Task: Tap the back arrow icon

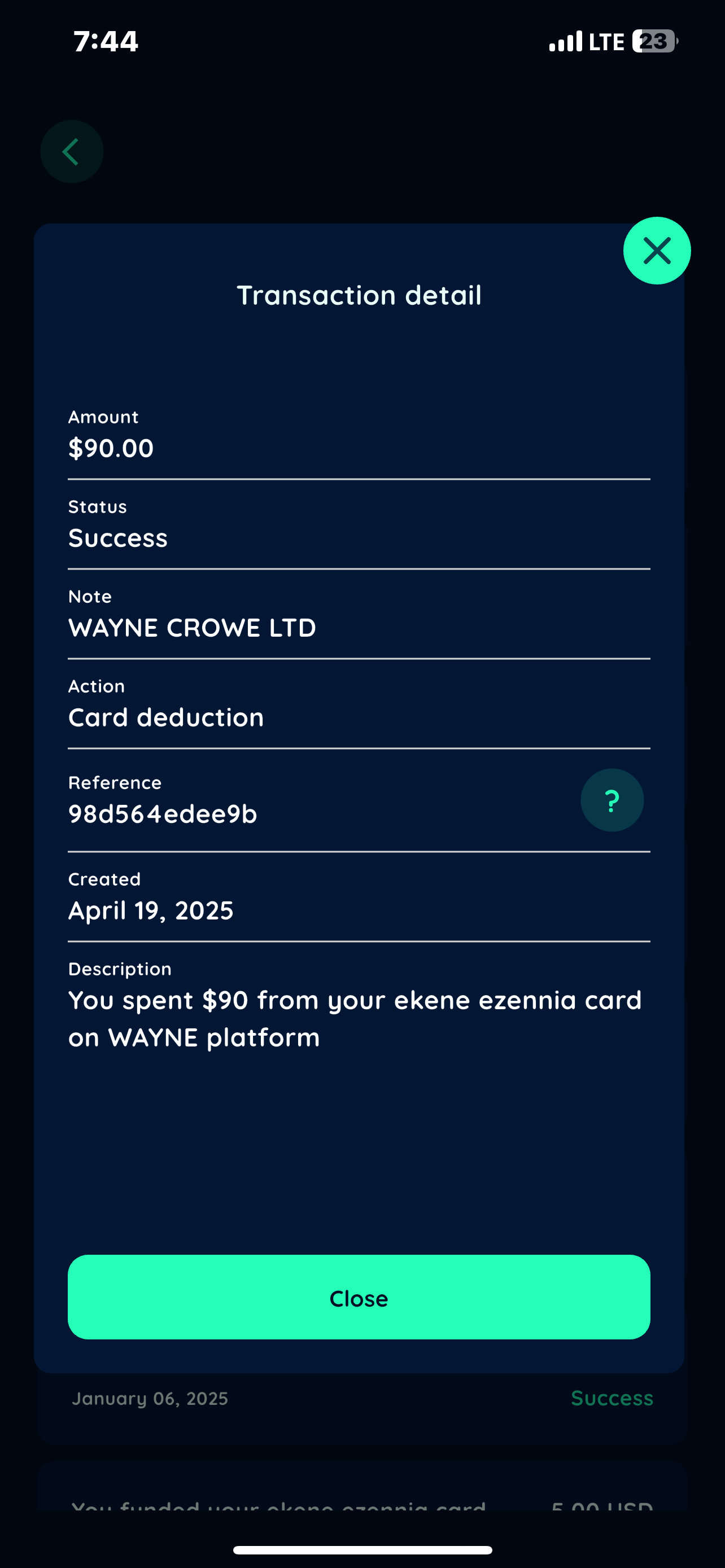Action: 72,152
